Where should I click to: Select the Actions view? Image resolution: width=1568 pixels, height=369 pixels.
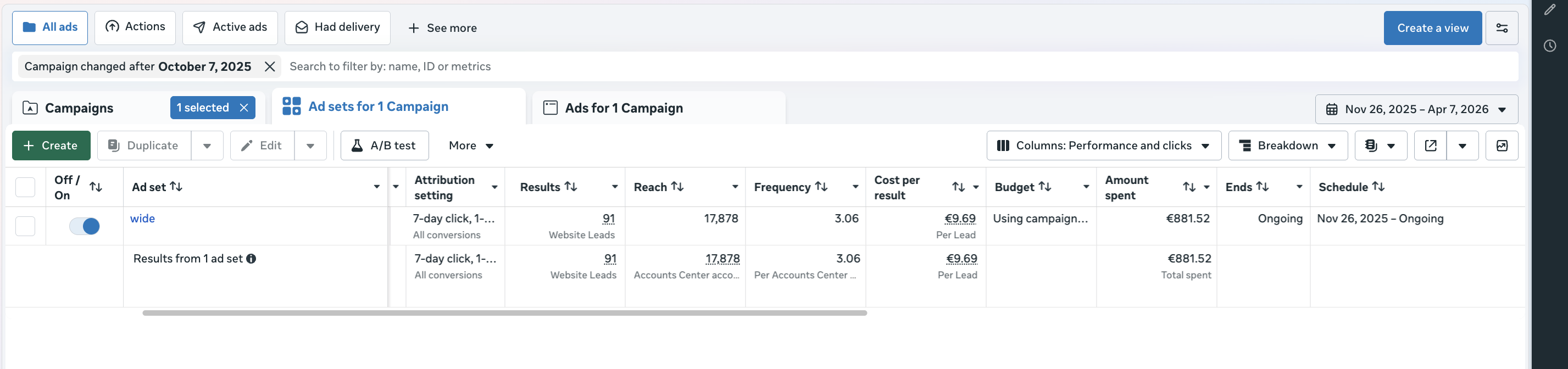135,28
